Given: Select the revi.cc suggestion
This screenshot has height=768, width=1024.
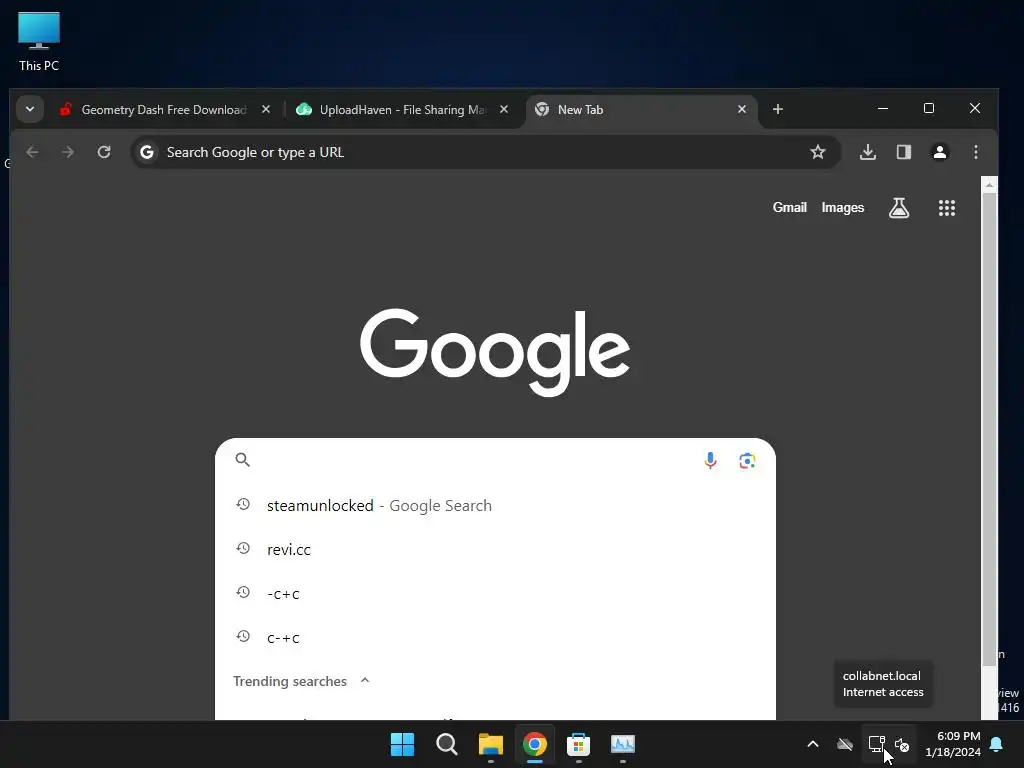Looking at the screenshot, I should (495, 549).
